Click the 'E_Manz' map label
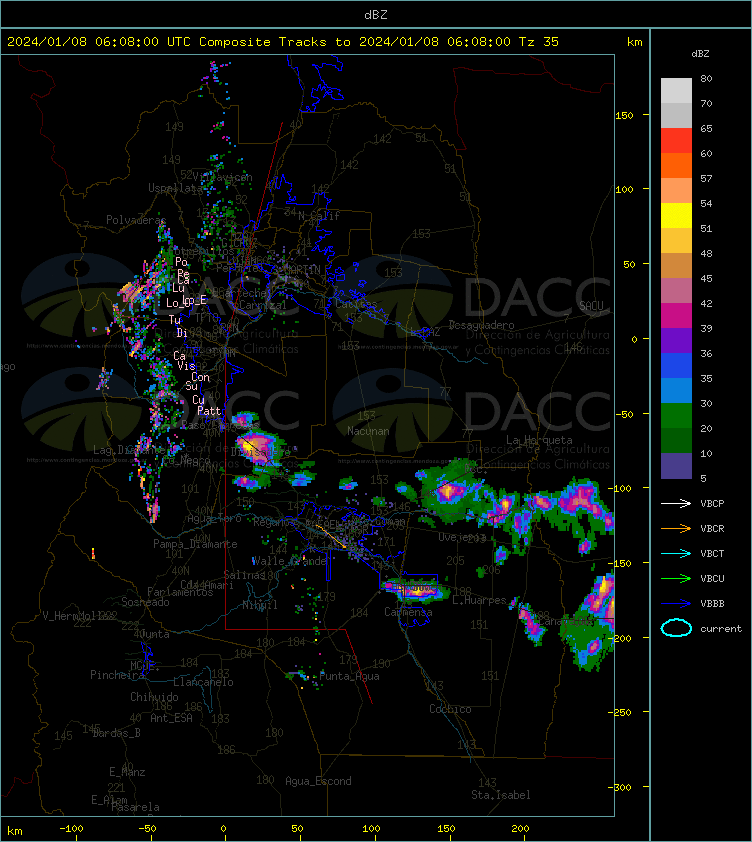 click(x=127, y=772)
